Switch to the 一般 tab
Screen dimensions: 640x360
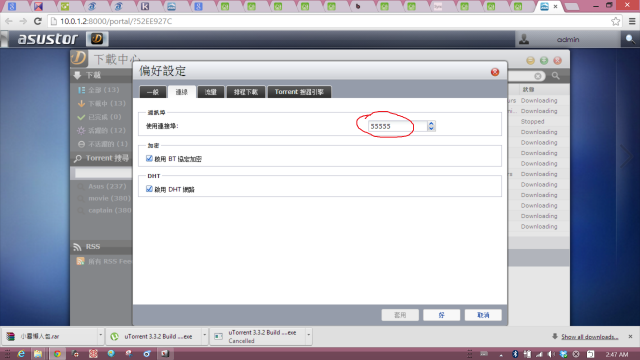click(x=153, y=92)
